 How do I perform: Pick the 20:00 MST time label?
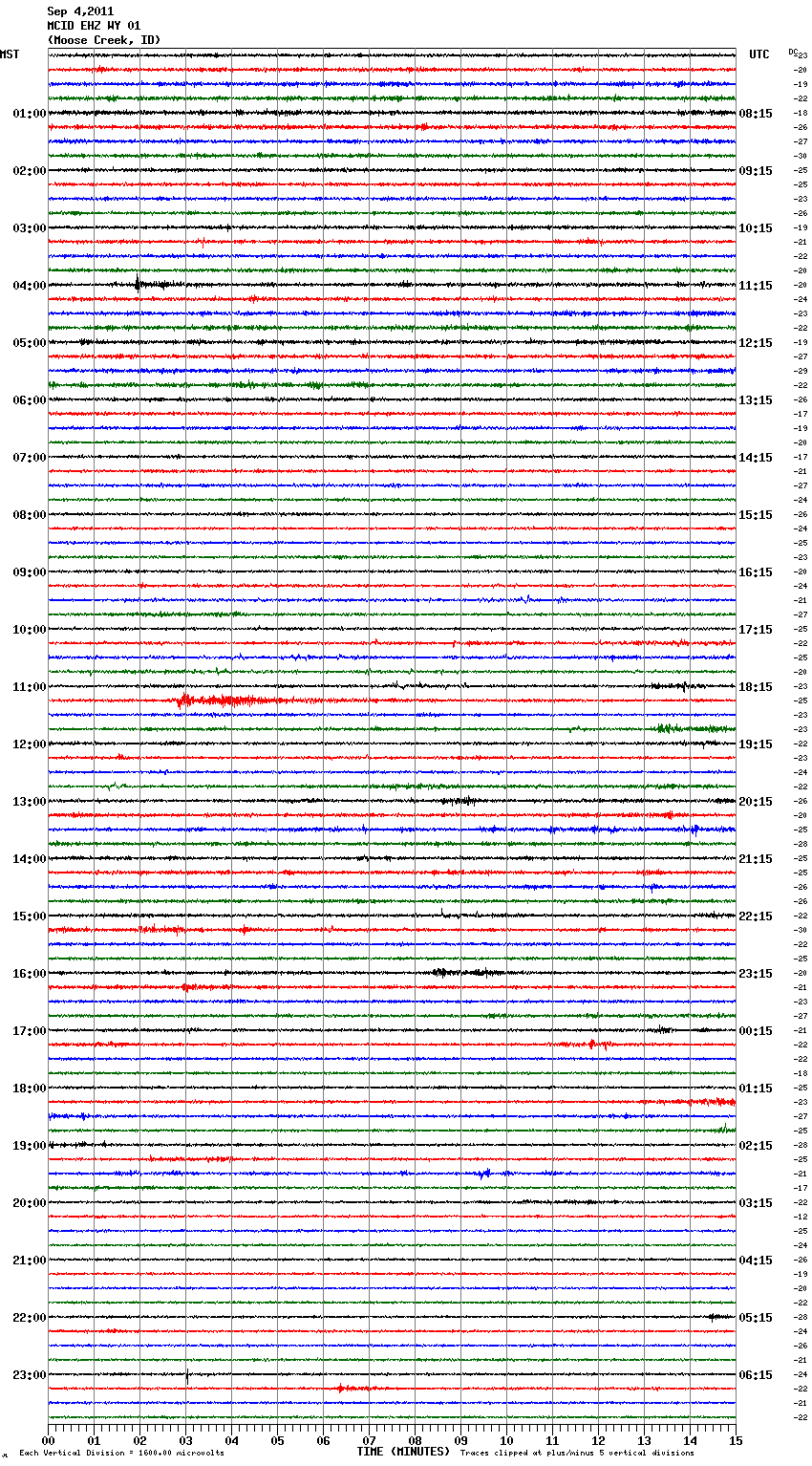click(30, 1203)
